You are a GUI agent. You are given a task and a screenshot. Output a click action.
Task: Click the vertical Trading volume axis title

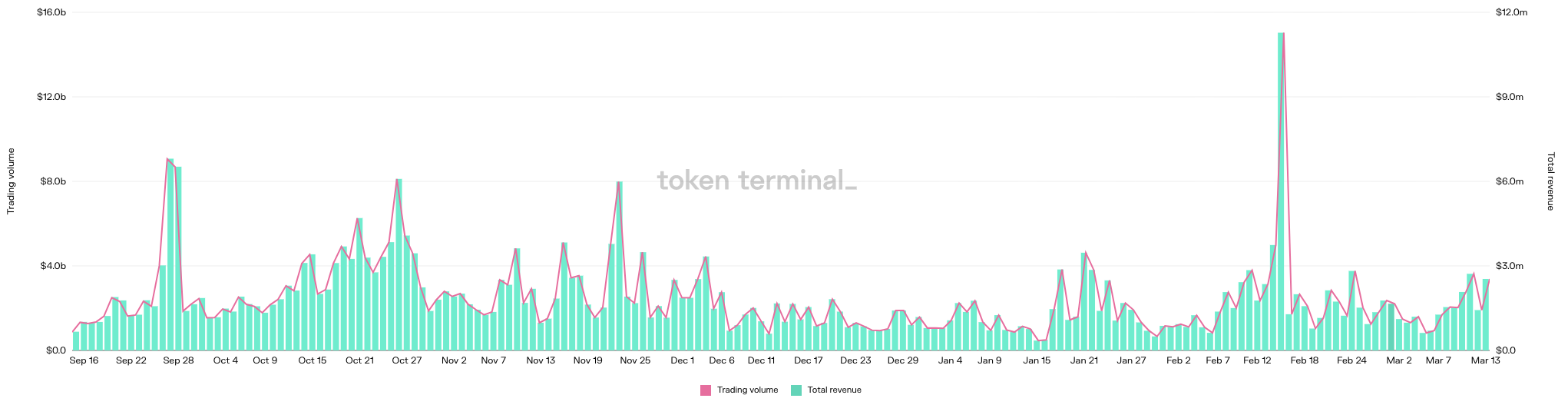(x=11, y=181)
